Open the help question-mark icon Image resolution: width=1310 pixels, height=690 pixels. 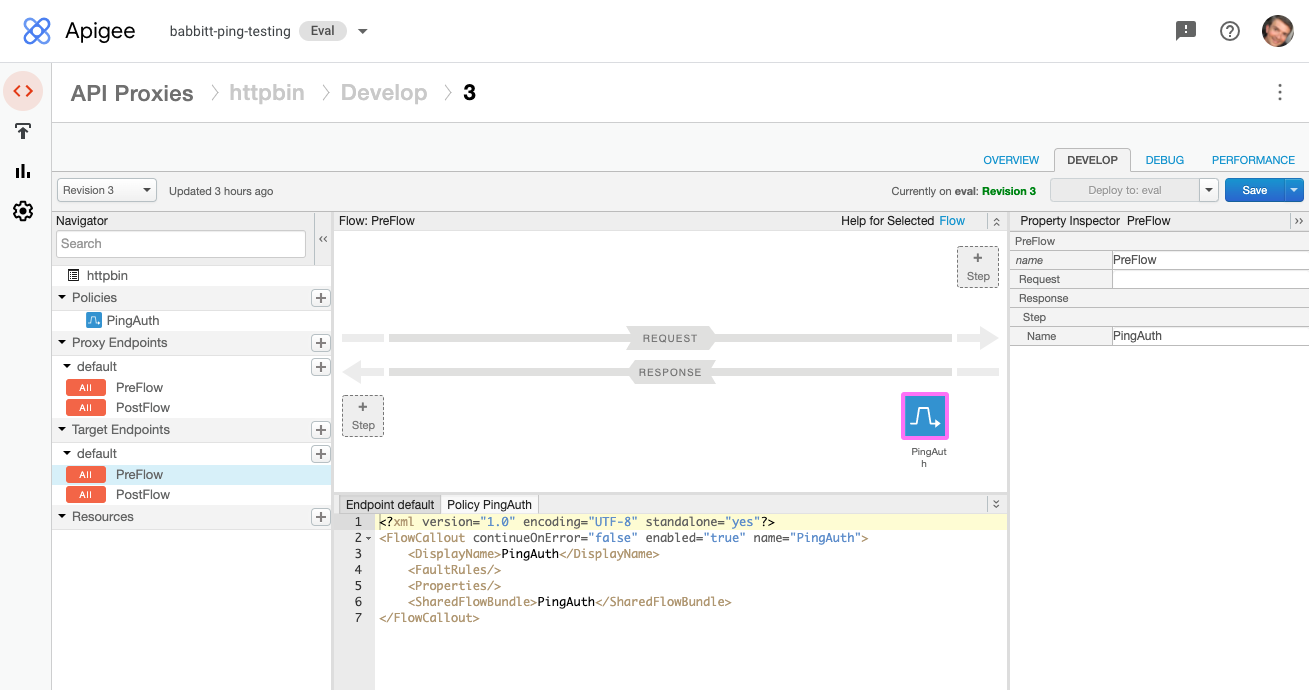click(x=1230, y=31)
